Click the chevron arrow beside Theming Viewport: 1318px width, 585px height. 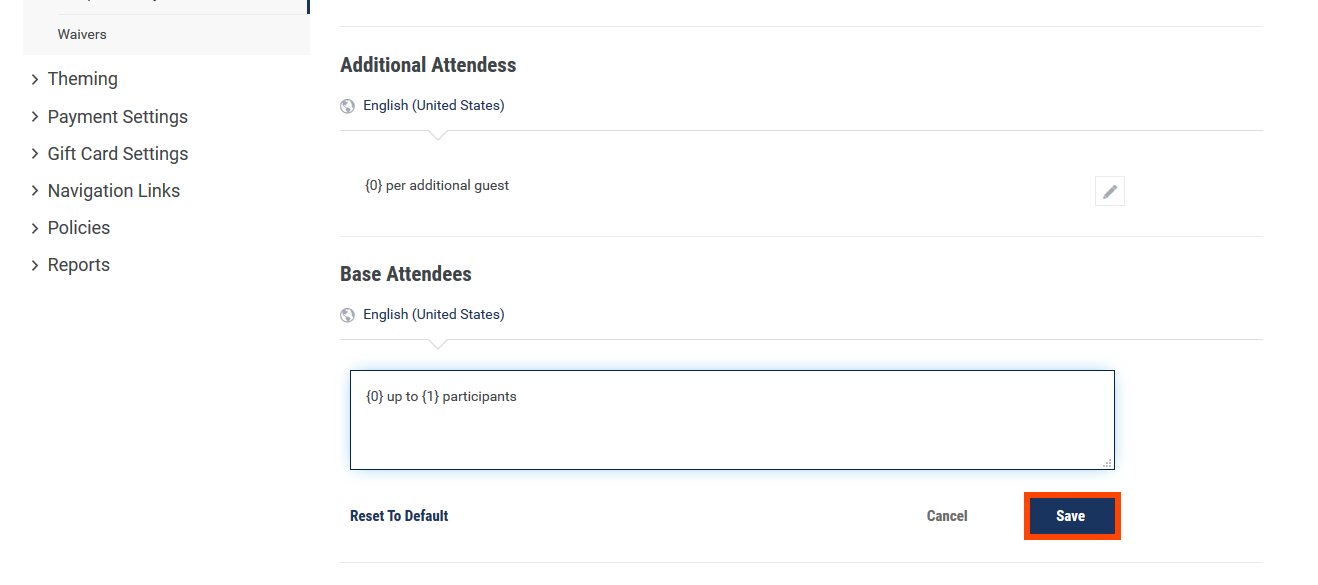pos(35,79)
